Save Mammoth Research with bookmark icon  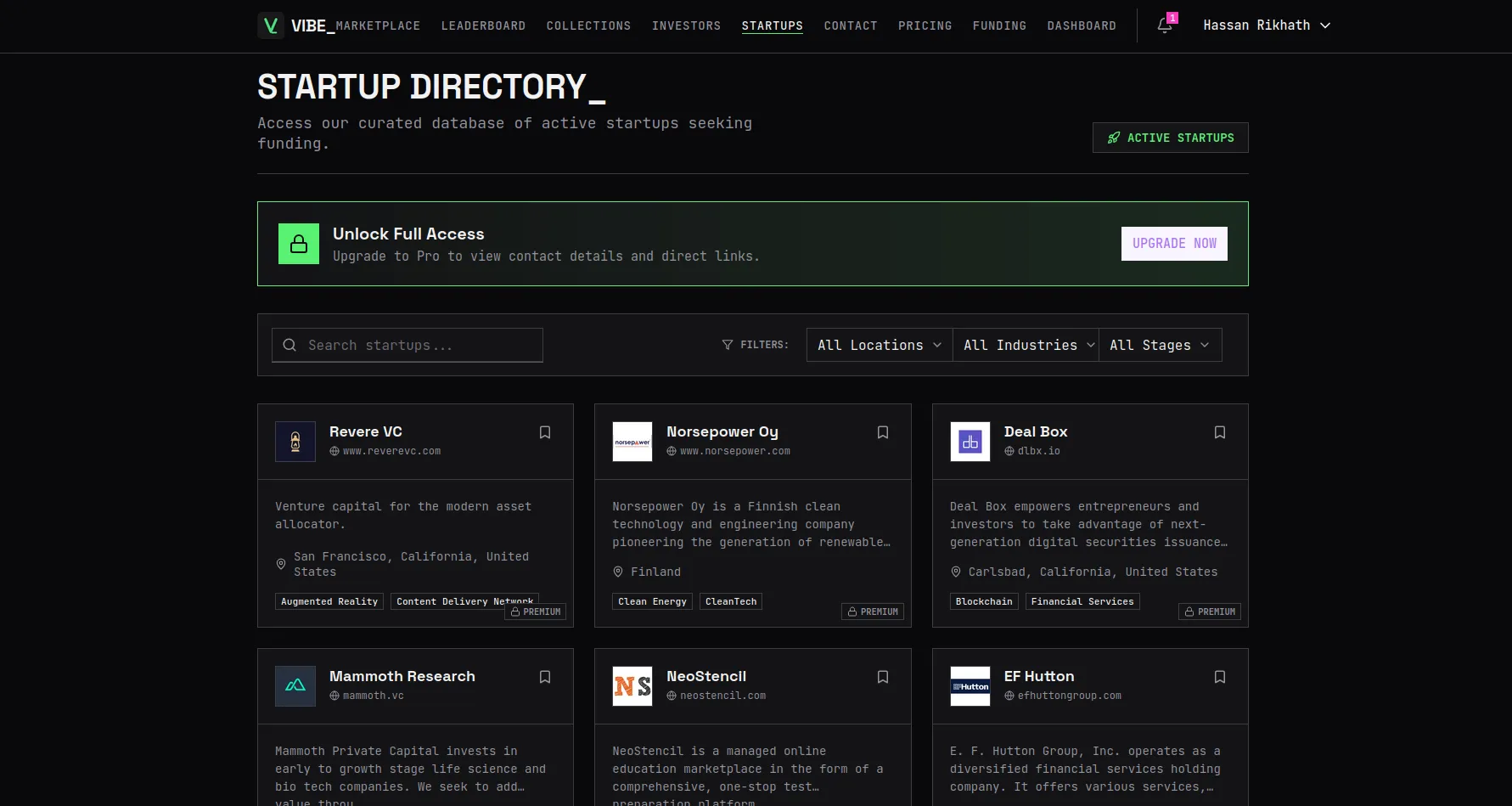pyautogui.click(x=545, y=677)
